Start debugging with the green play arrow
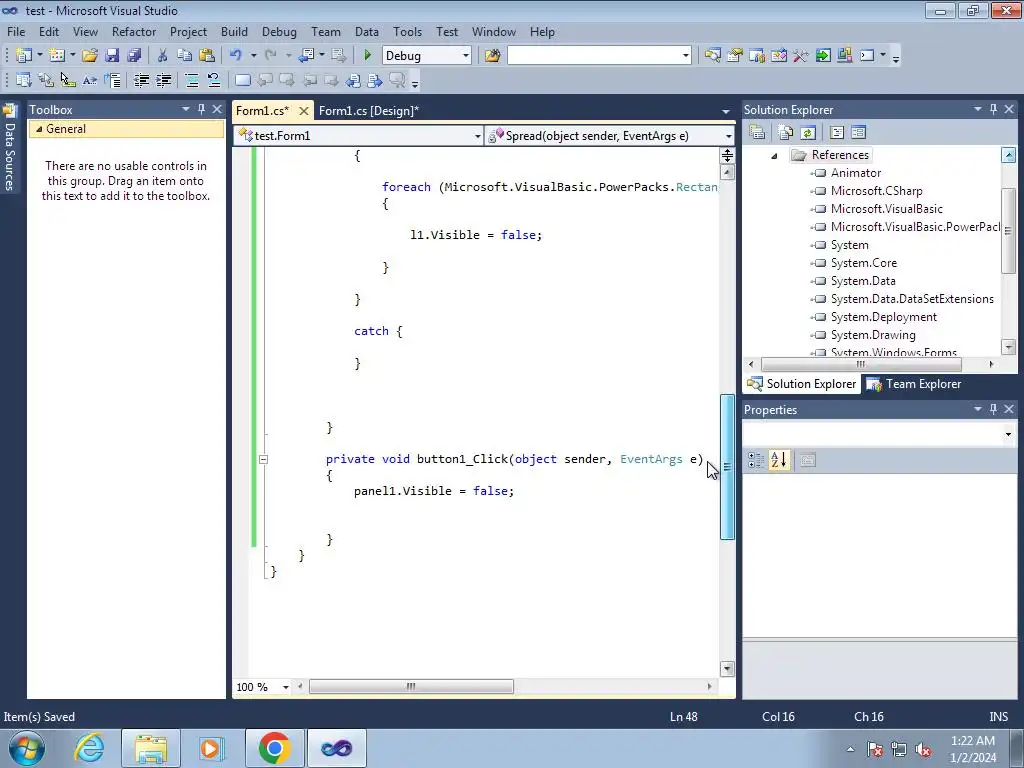1024x768 pixels. (x=367, y=56)
